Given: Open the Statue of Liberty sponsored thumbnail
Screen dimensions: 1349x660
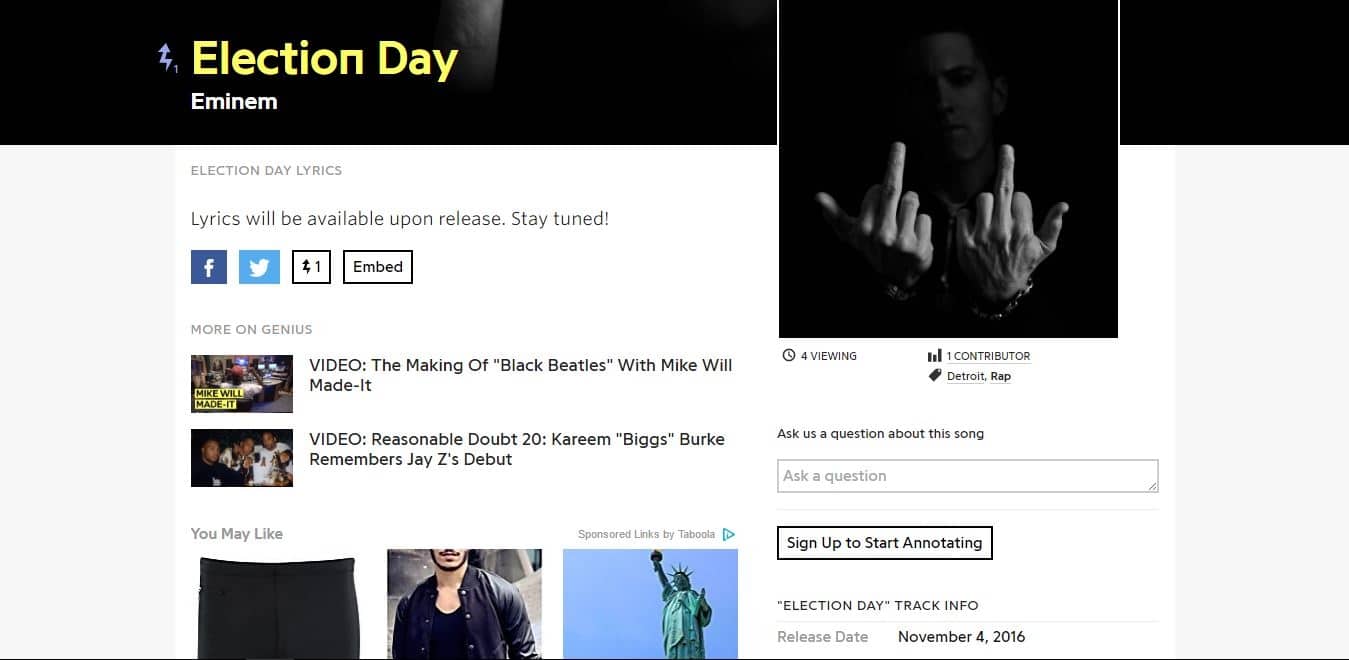Looking at the screenshot, I should [x=650, y=604].
